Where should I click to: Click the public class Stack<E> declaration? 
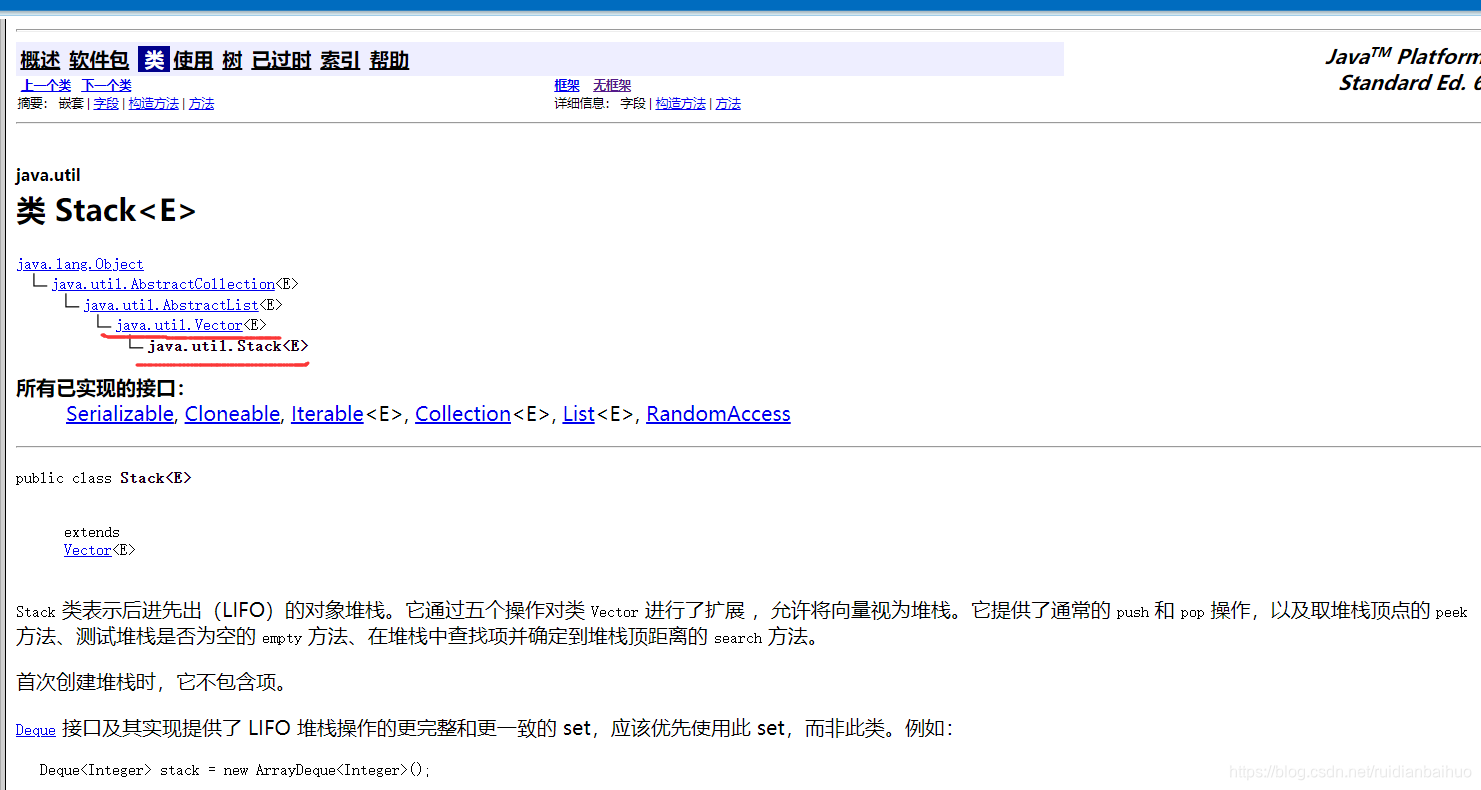[104, 478]
